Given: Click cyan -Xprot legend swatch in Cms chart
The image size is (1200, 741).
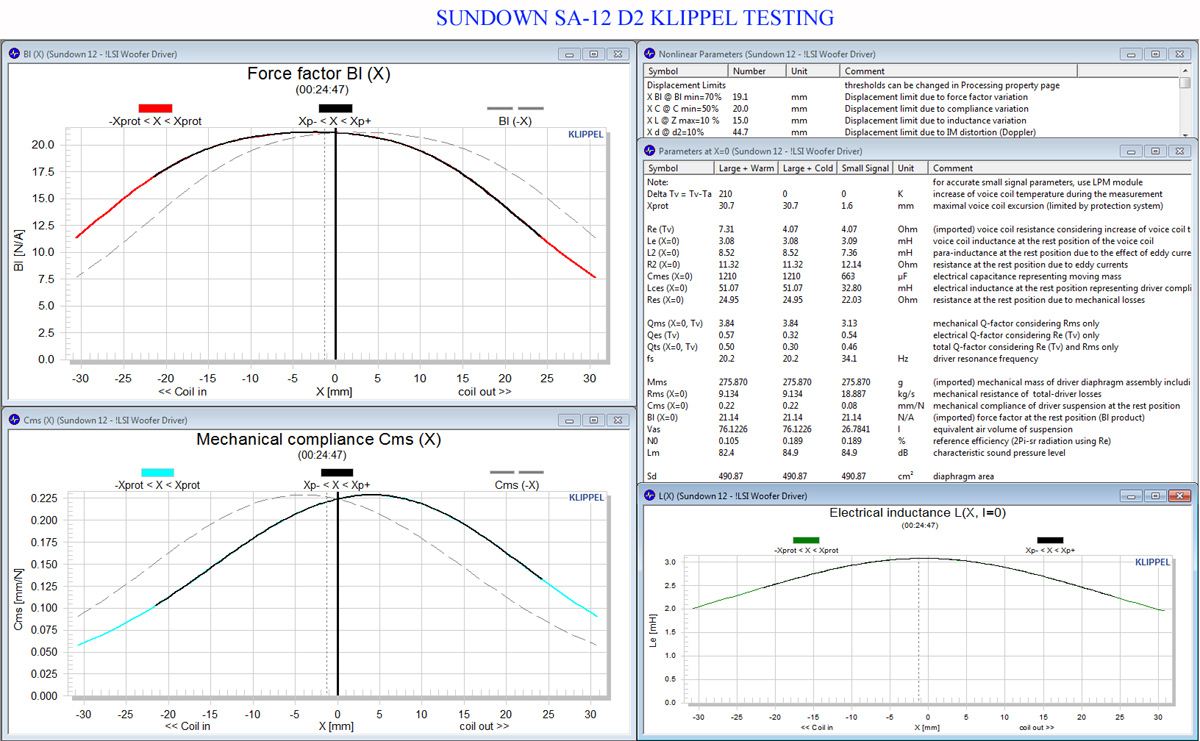Looking at the screenshot, I should (x=157, y=472).
